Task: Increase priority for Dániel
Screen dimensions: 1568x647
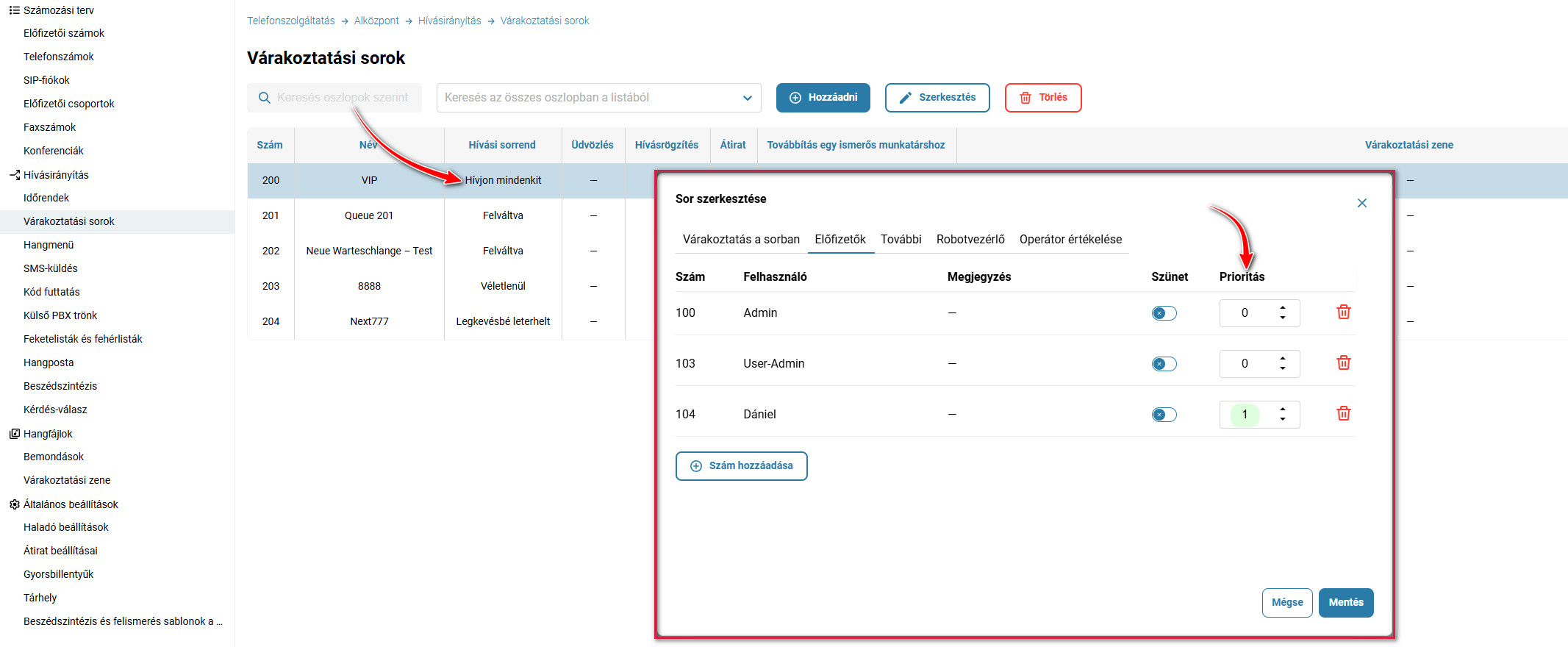Action: (x=1282, y=409)
